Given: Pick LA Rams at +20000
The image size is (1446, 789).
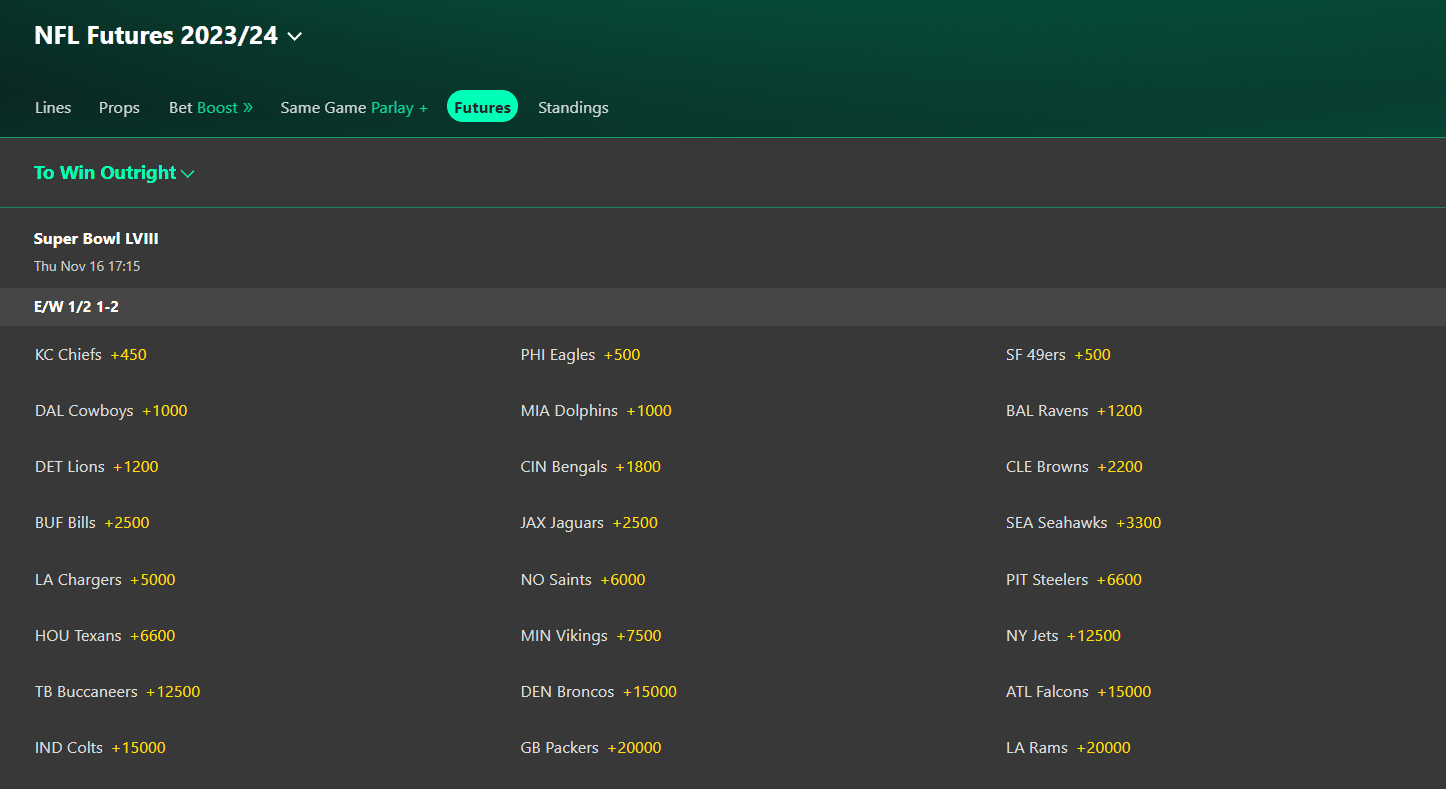Looking at the screenshot, I should coord(1068,748).
